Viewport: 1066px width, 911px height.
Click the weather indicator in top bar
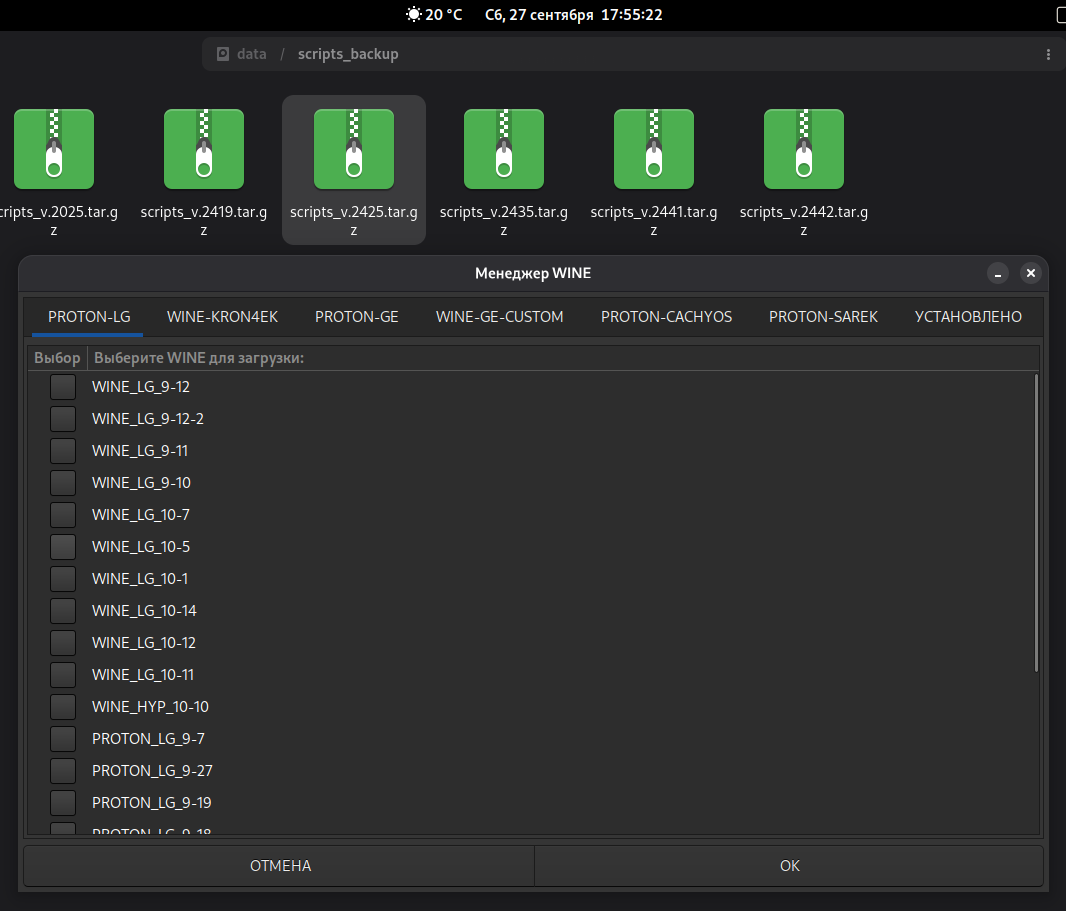(x=433, y=15)
